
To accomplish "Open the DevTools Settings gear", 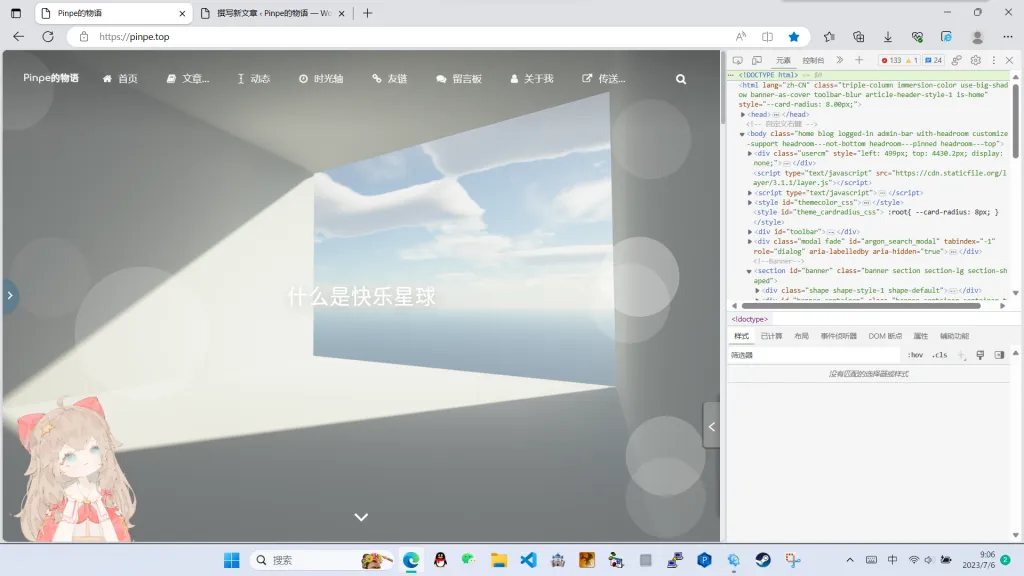I will (976, 60).
